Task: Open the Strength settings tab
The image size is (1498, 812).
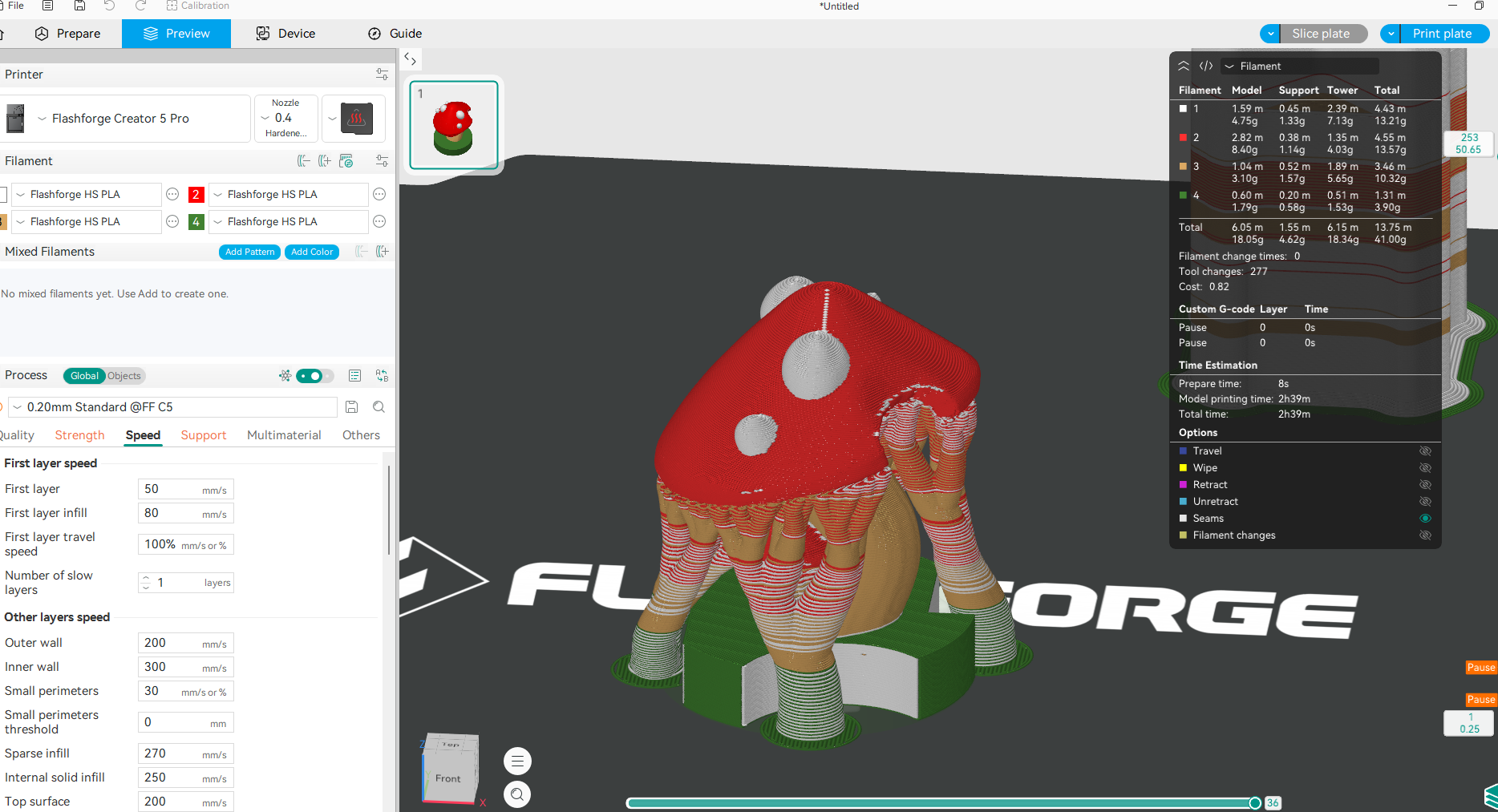Action: click(79, 435)
